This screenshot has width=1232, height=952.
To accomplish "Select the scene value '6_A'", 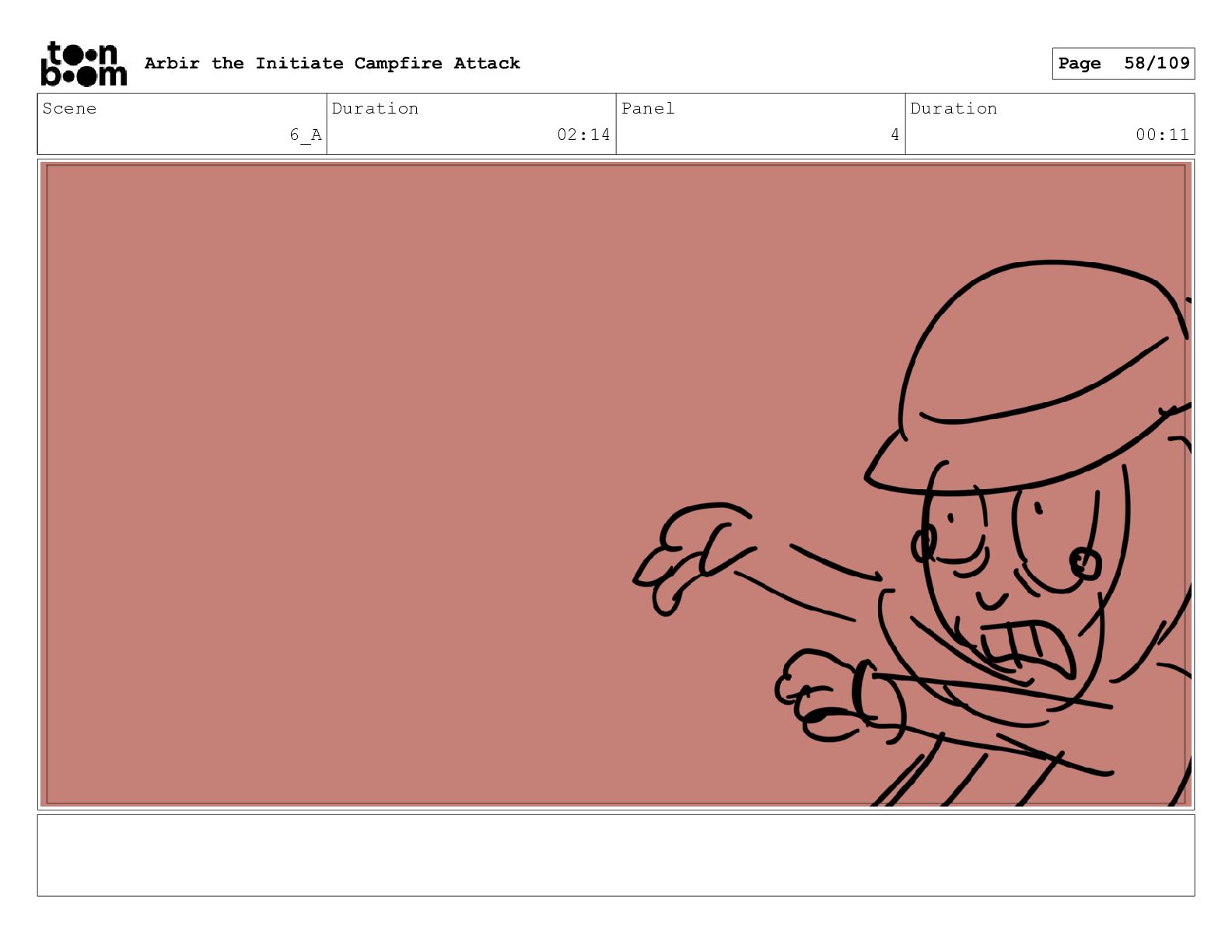I will [x=306, y=135].
